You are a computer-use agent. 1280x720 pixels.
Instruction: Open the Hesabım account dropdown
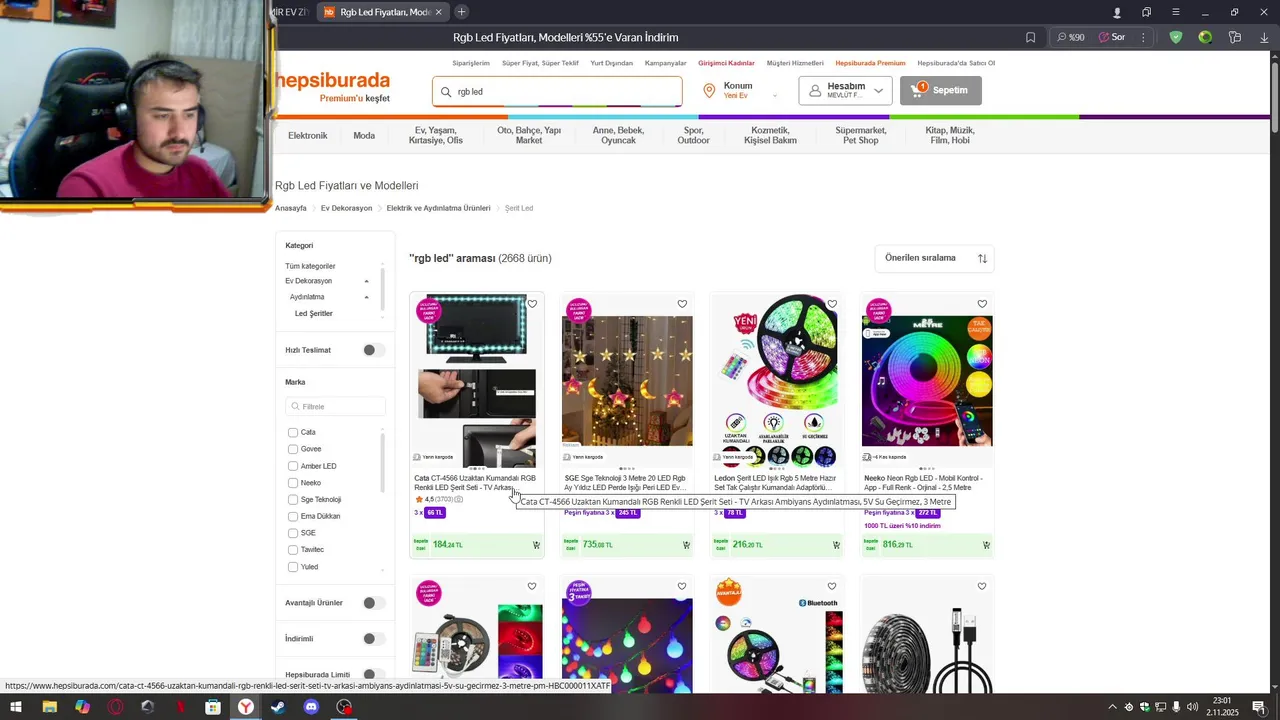point(845,90)
